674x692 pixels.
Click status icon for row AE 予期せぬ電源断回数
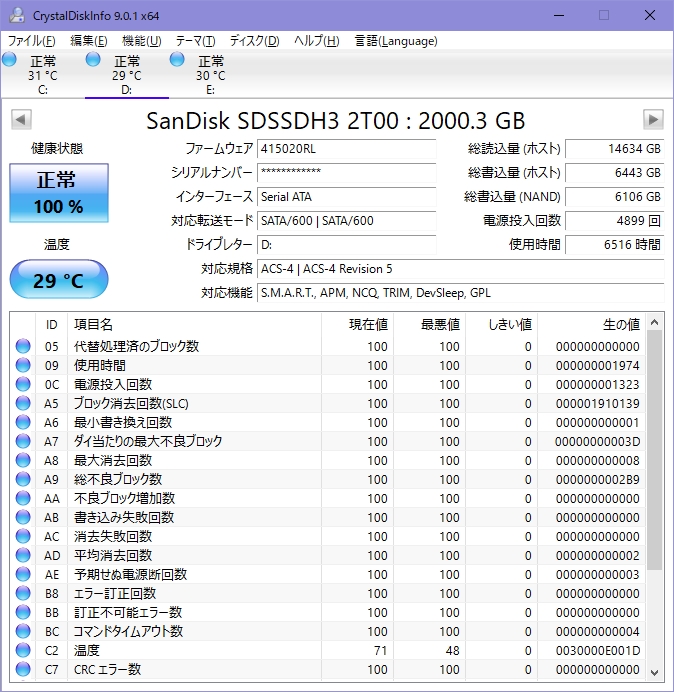coord(23,574)
